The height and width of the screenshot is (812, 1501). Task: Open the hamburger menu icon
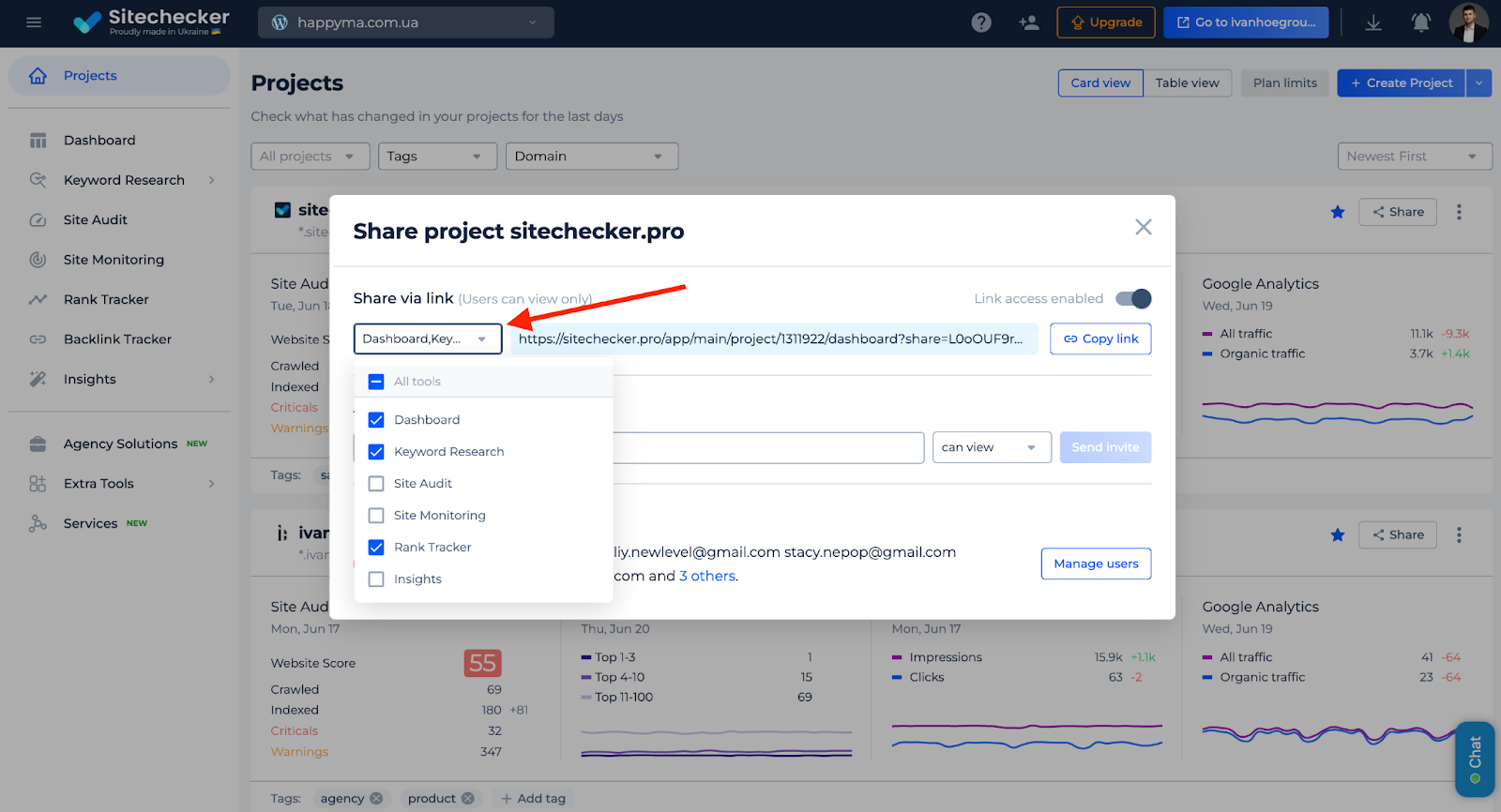tap(34, 23)
